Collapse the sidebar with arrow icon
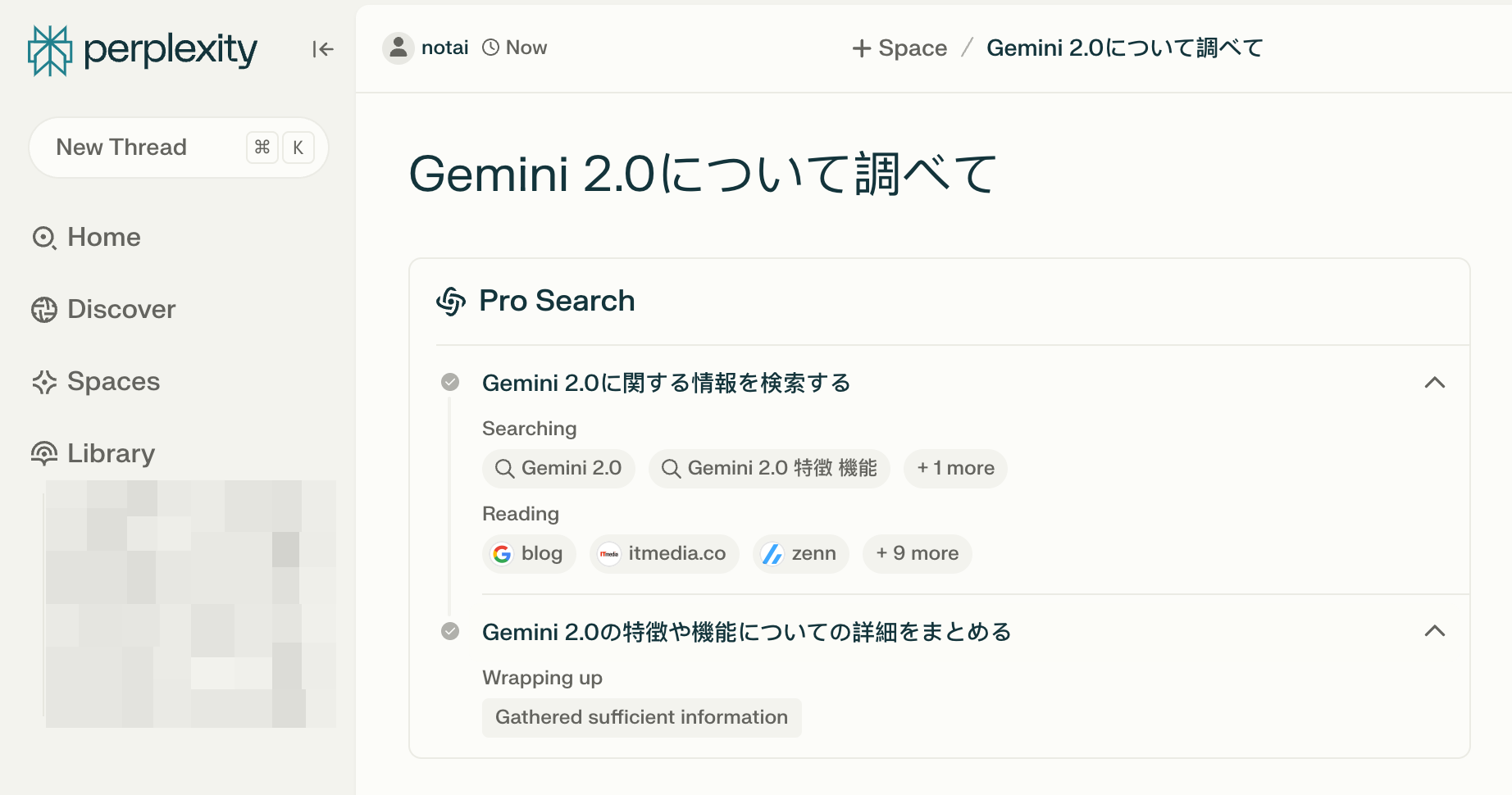Viewport: 1512px width, 795px height. [x=322, y=49]
